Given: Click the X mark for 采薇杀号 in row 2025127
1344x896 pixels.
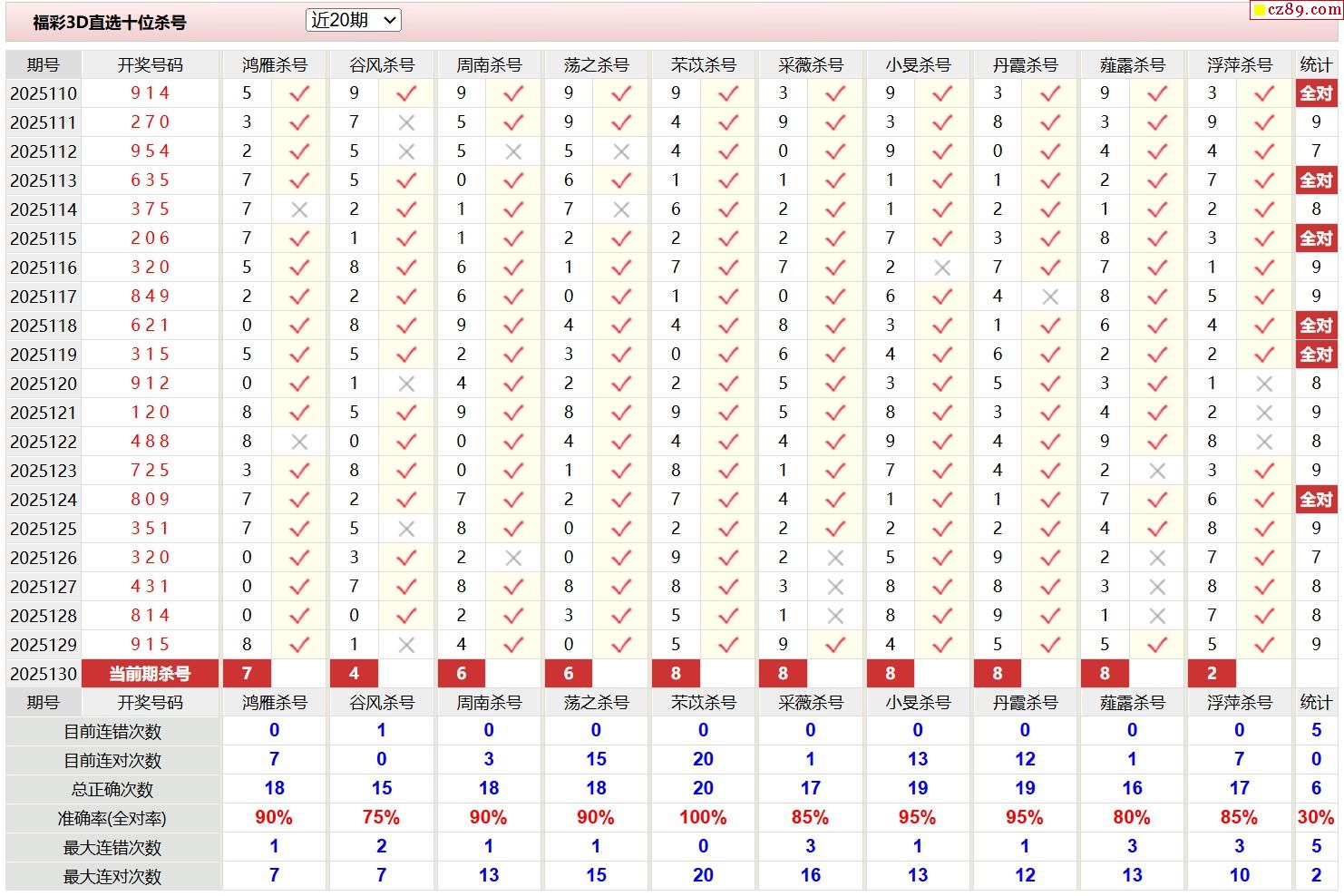Looking at the screenshot, I should click(835, 587).
